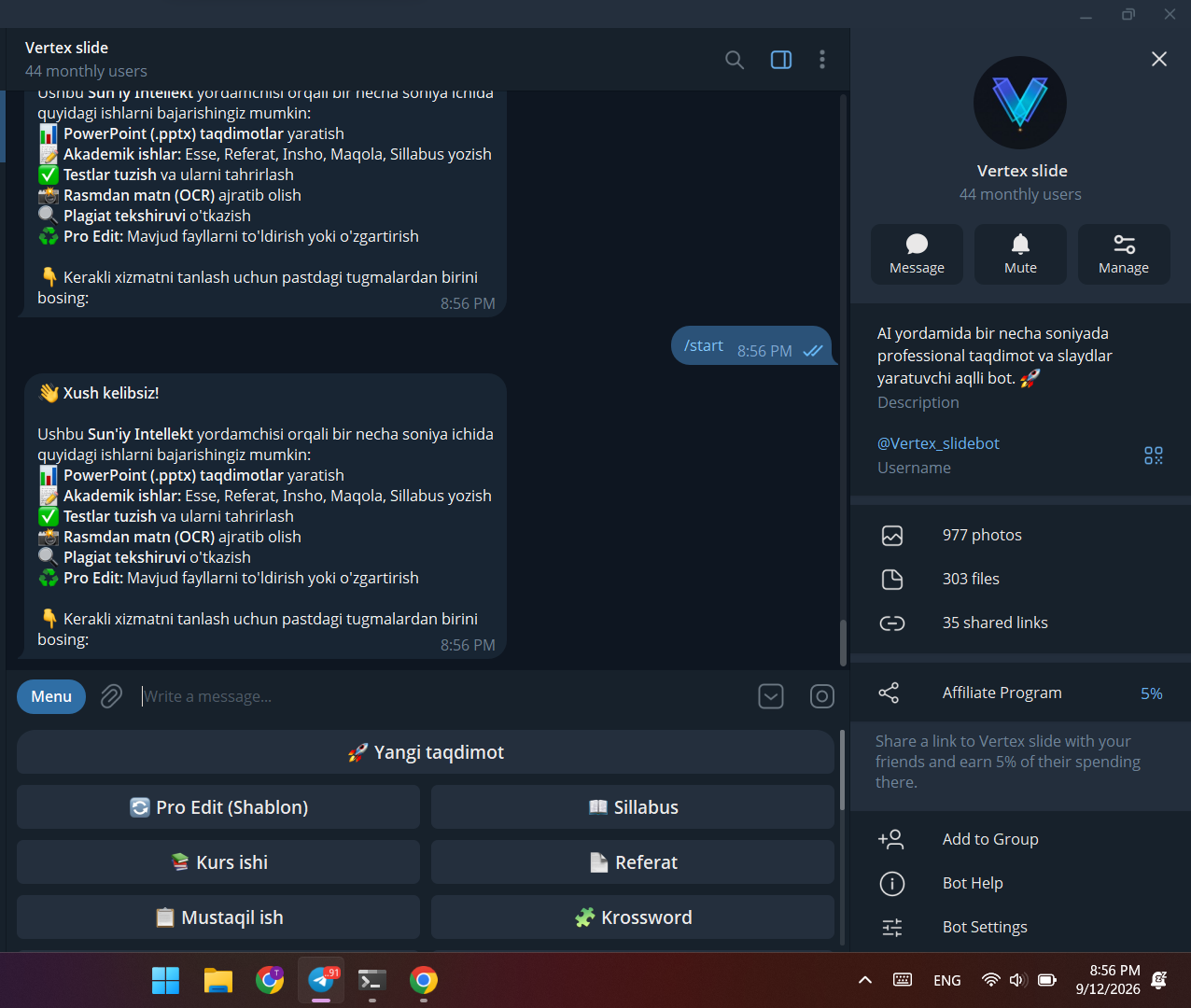Screen dimensions: 1191x1008
Task: Click the Vertex slide chat header title
Action: point(66,48)
